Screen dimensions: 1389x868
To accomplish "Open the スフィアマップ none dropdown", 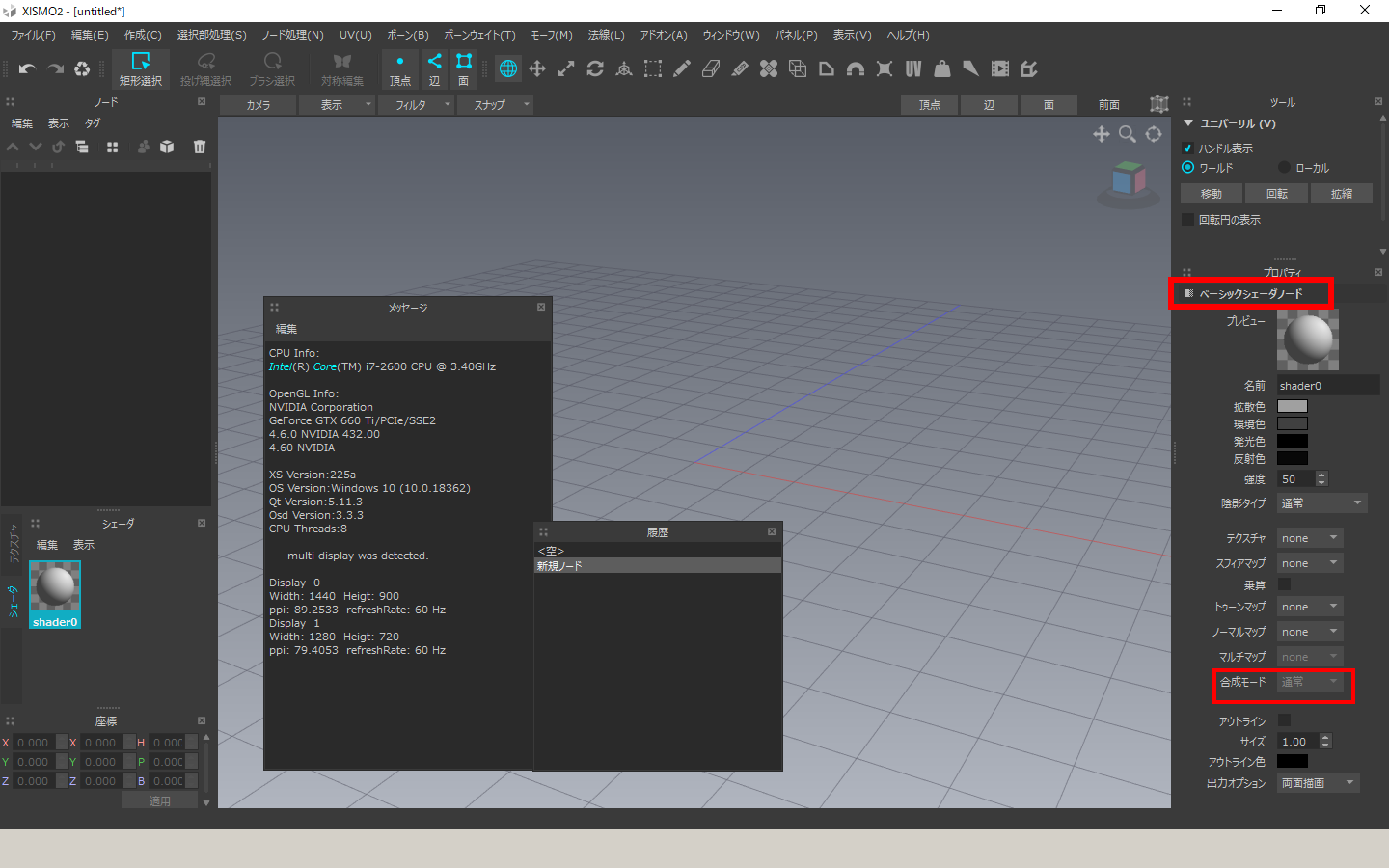I will pos(1310,563).
